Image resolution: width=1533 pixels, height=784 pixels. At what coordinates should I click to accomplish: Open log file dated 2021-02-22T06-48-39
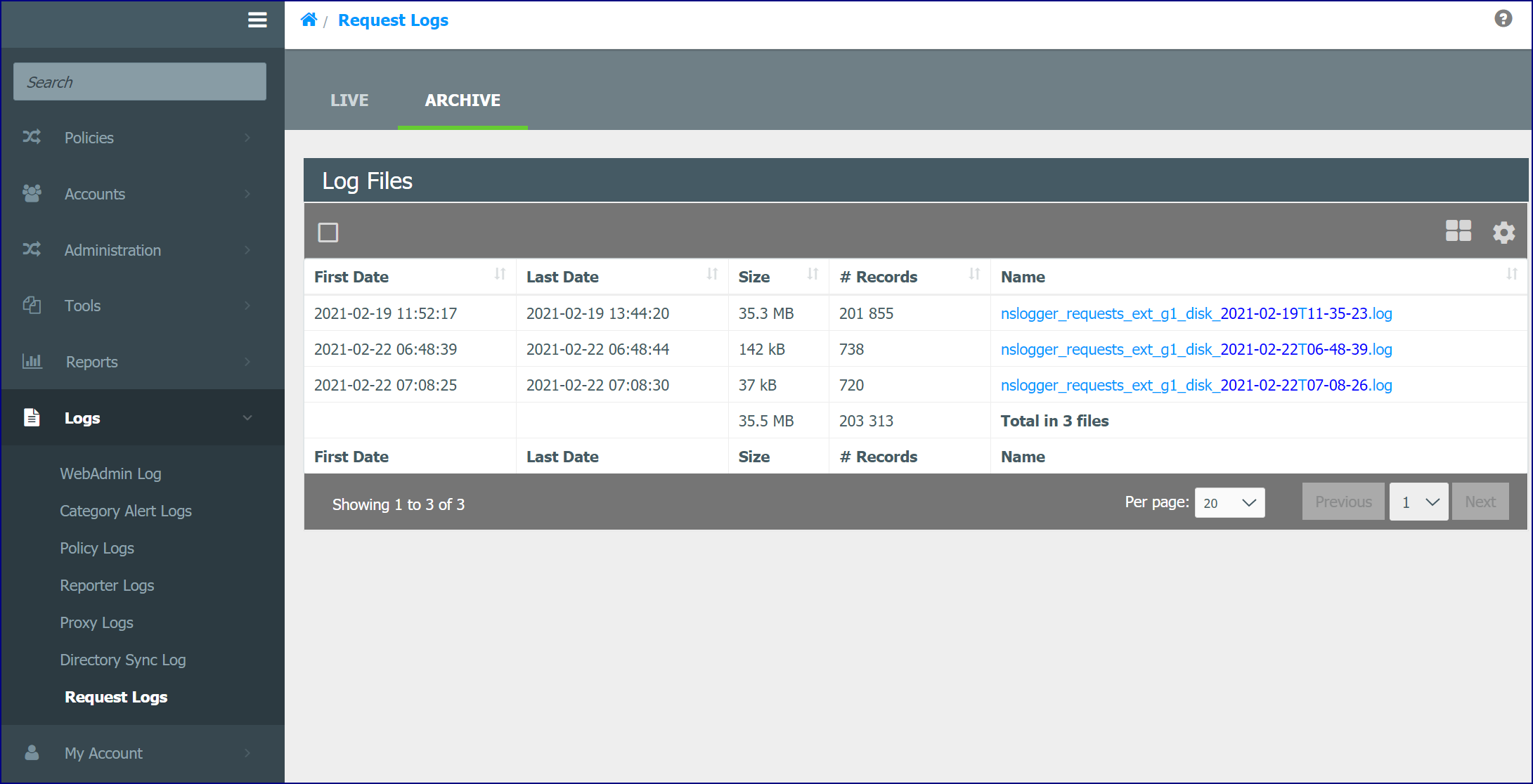coord(1196,349)
